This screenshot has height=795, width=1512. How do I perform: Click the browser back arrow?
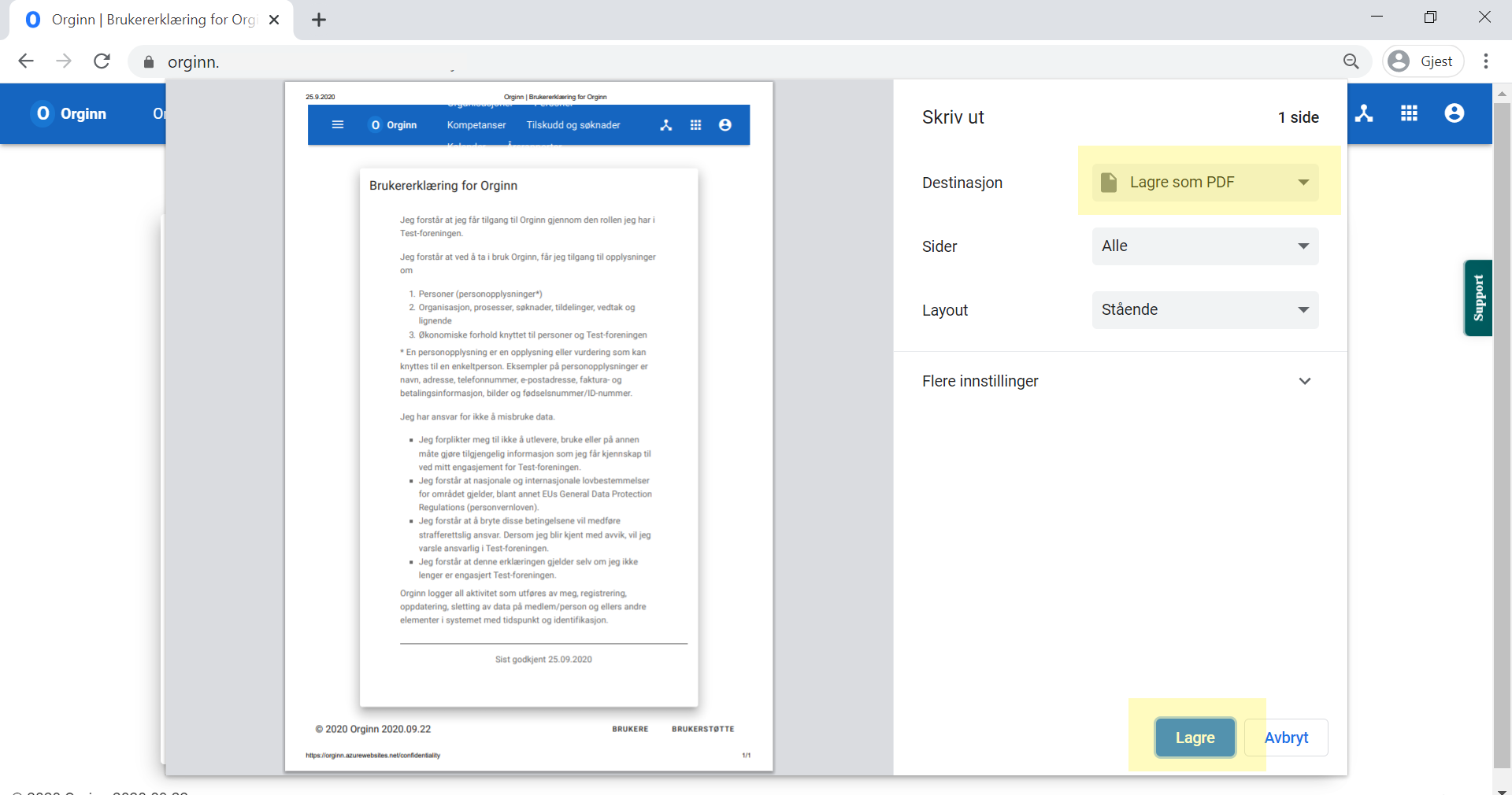coord(26,61)
